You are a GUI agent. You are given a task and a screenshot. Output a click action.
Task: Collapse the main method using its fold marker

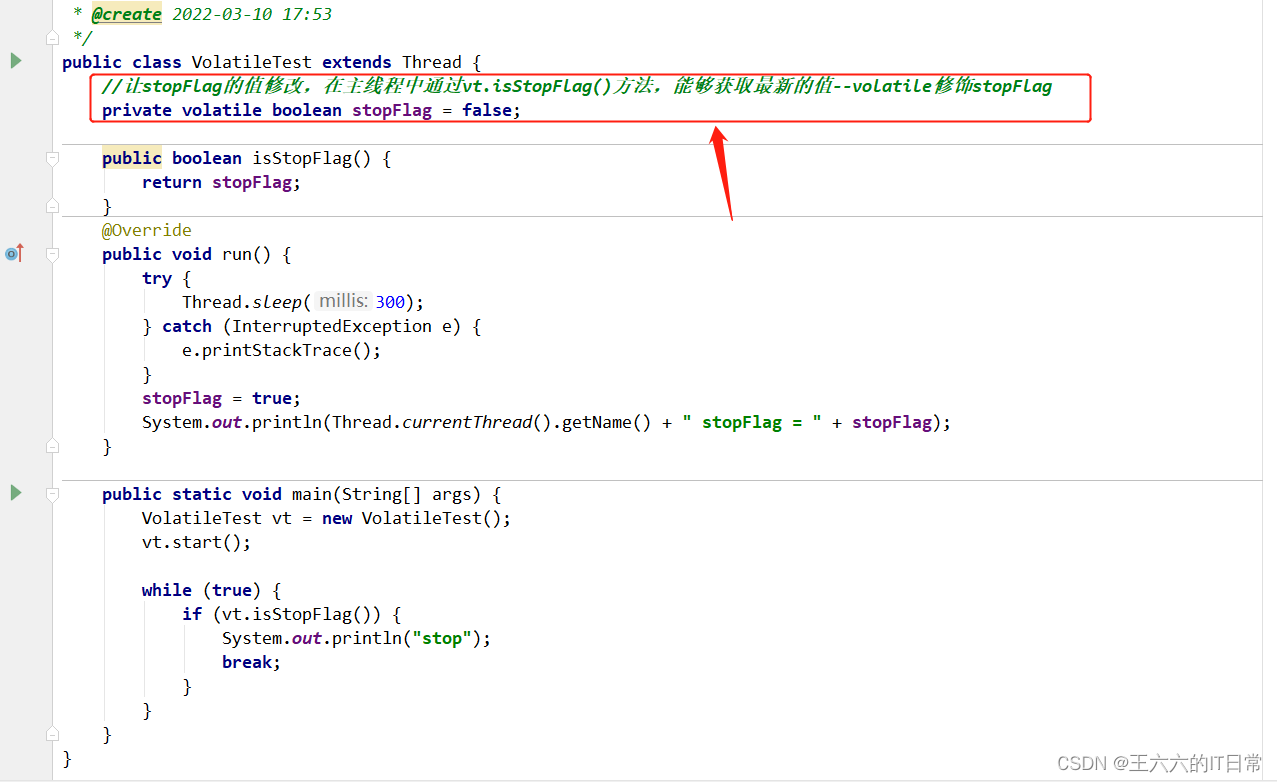[53, 494]
